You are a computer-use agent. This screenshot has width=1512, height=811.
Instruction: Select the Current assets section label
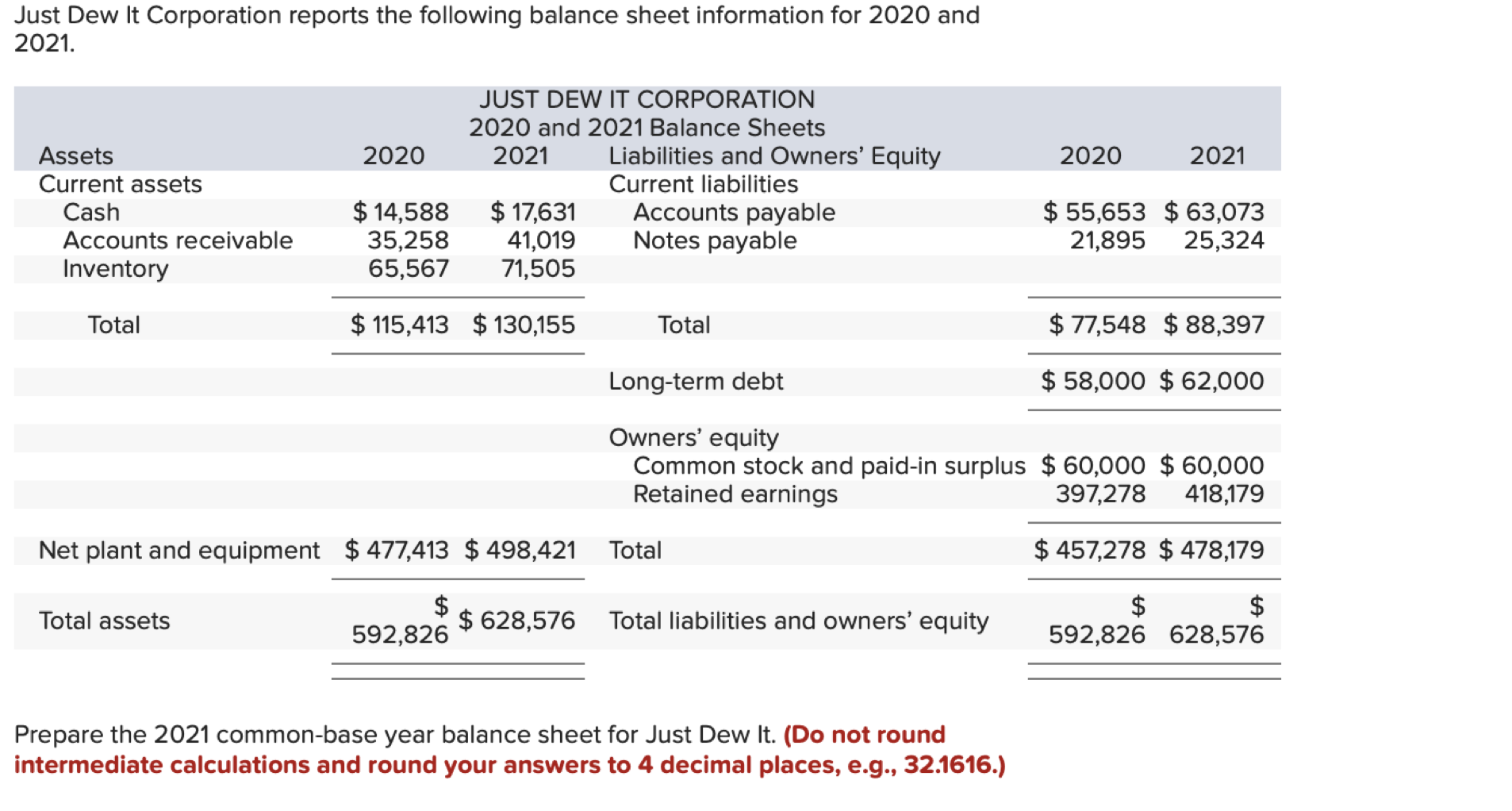(x=121, y=184)
